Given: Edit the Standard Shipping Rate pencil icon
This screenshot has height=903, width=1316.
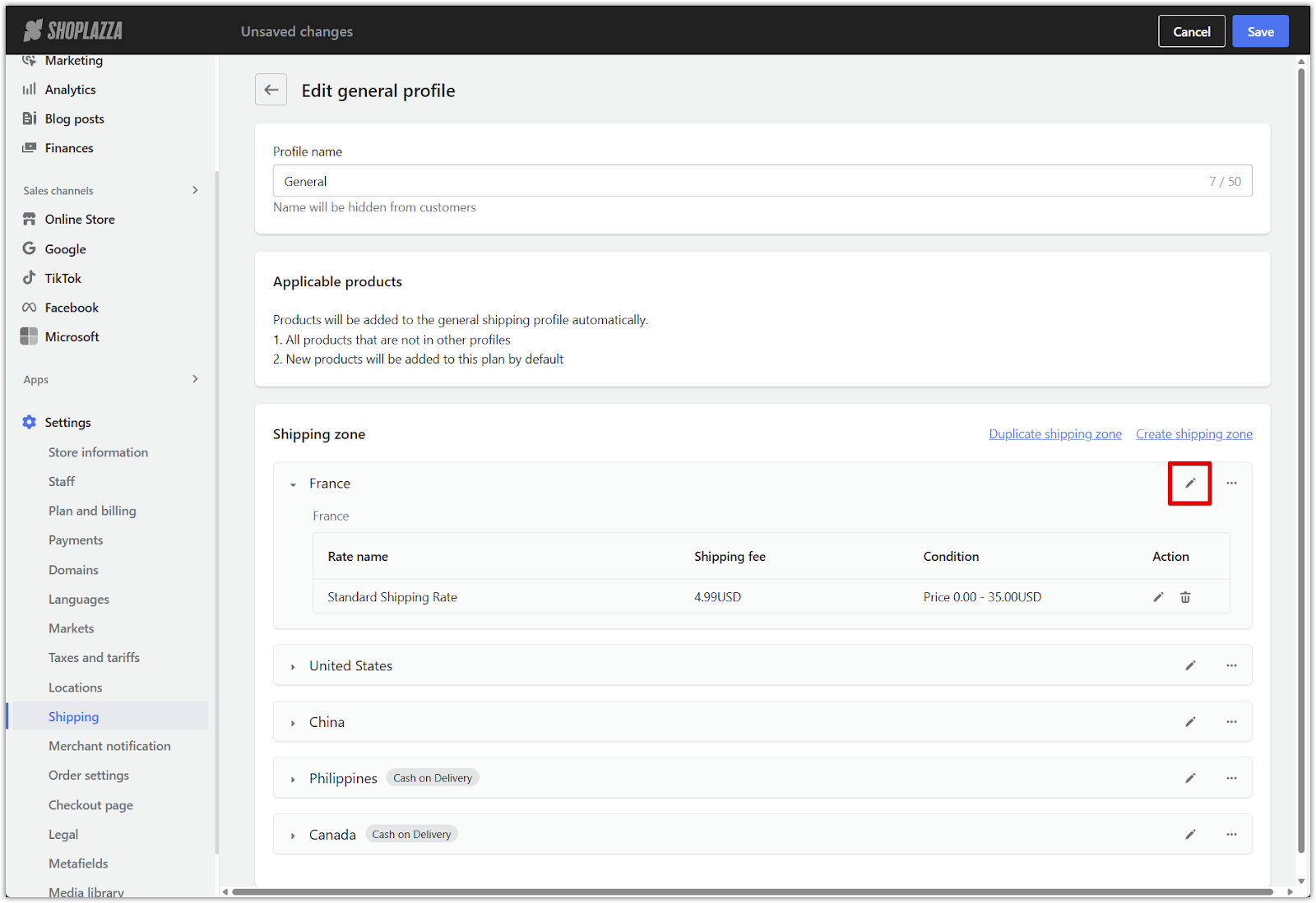Looking at the screenshot, I should pyautogui.click(x=1158, y=597).
